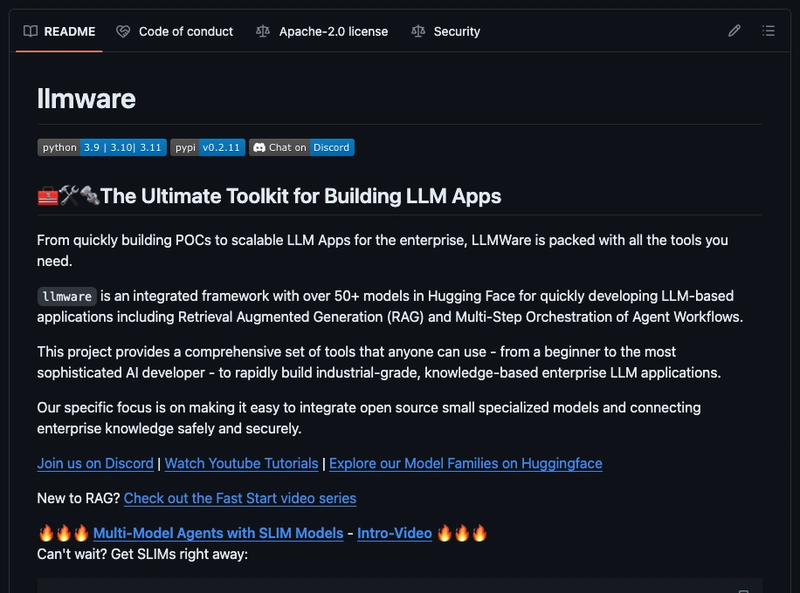Click the llmware main heading
The height and width of the screenshot is (593, 800).
click(86, 98)
